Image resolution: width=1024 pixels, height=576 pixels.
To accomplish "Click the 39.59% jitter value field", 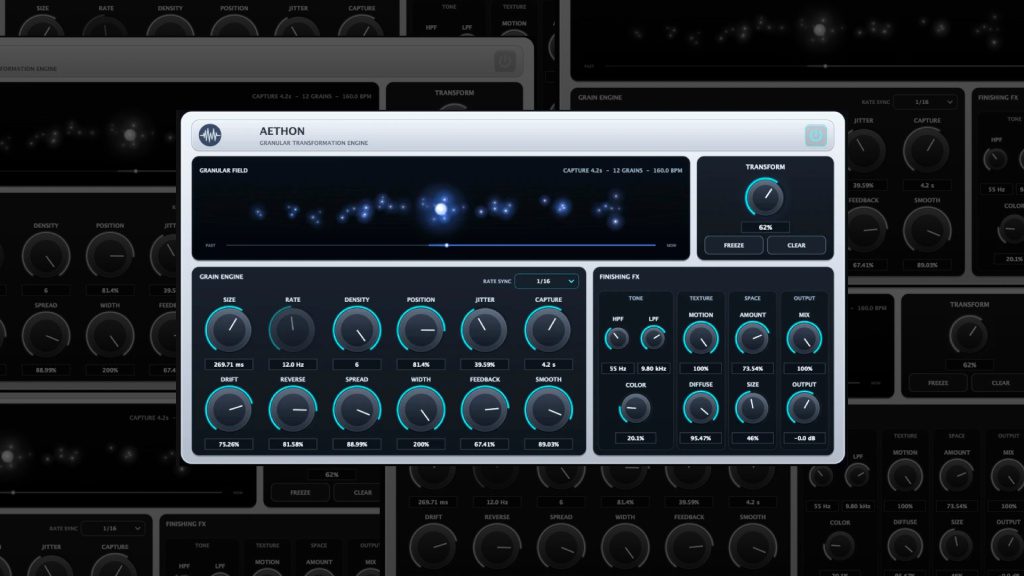I will point(485,364).
